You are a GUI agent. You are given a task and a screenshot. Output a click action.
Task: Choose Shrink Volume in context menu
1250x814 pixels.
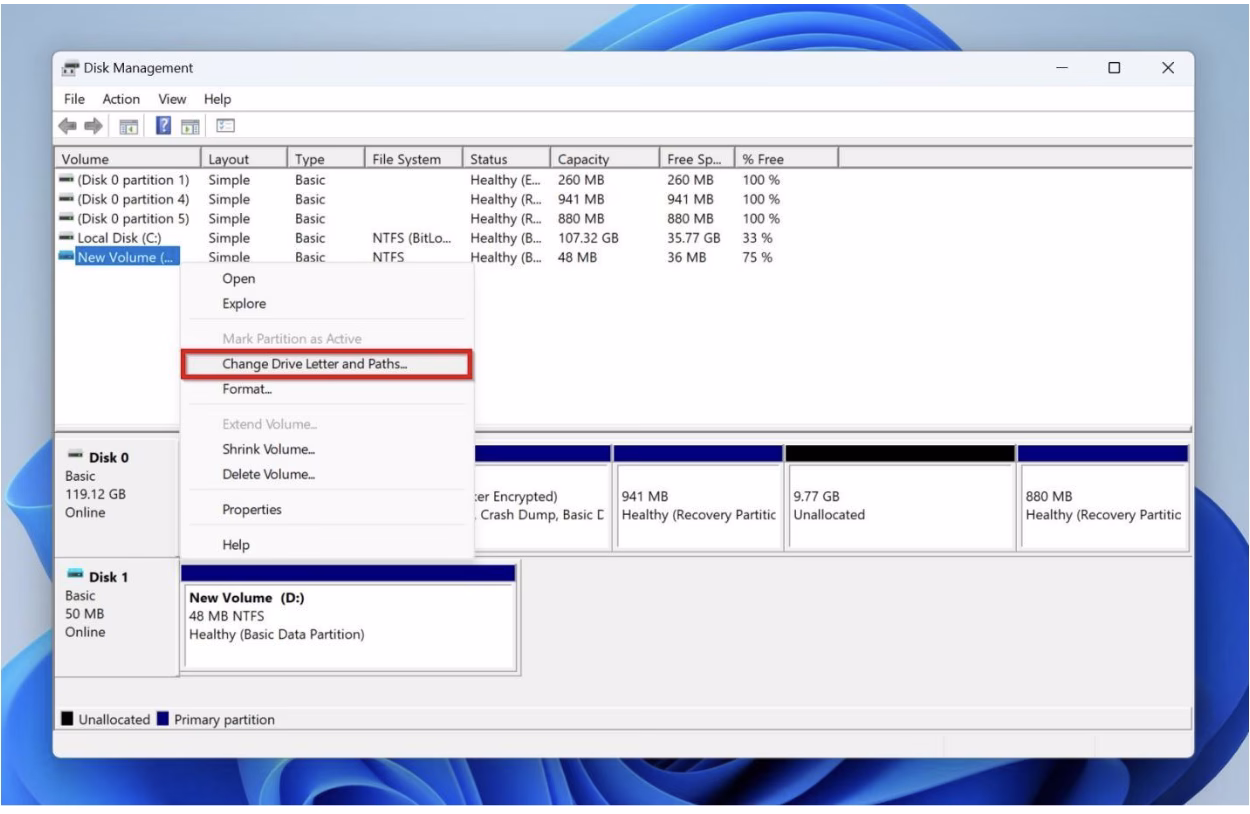[x=268, y=450]
